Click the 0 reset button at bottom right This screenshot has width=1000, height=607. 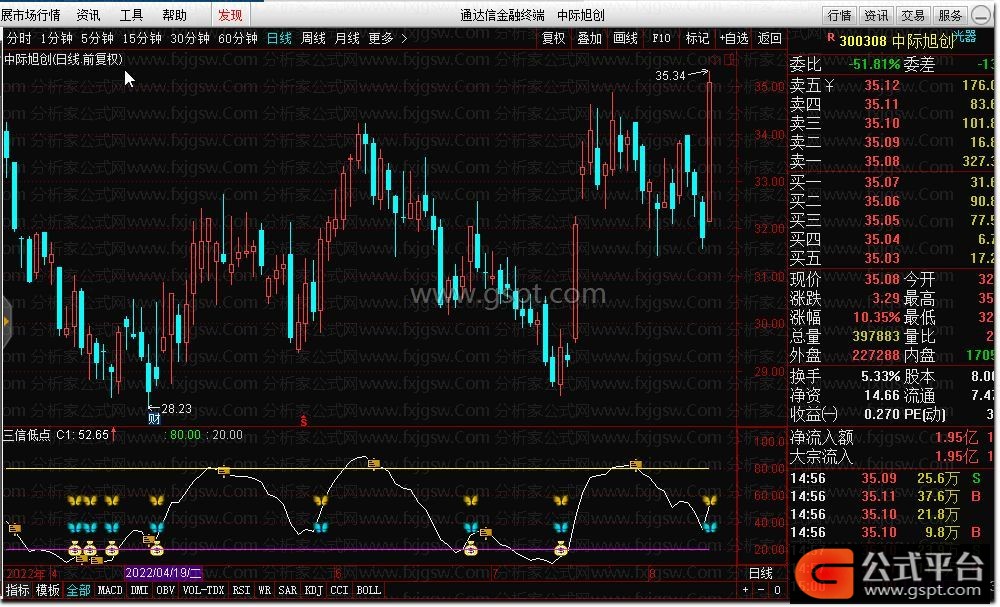pos(777,590)
